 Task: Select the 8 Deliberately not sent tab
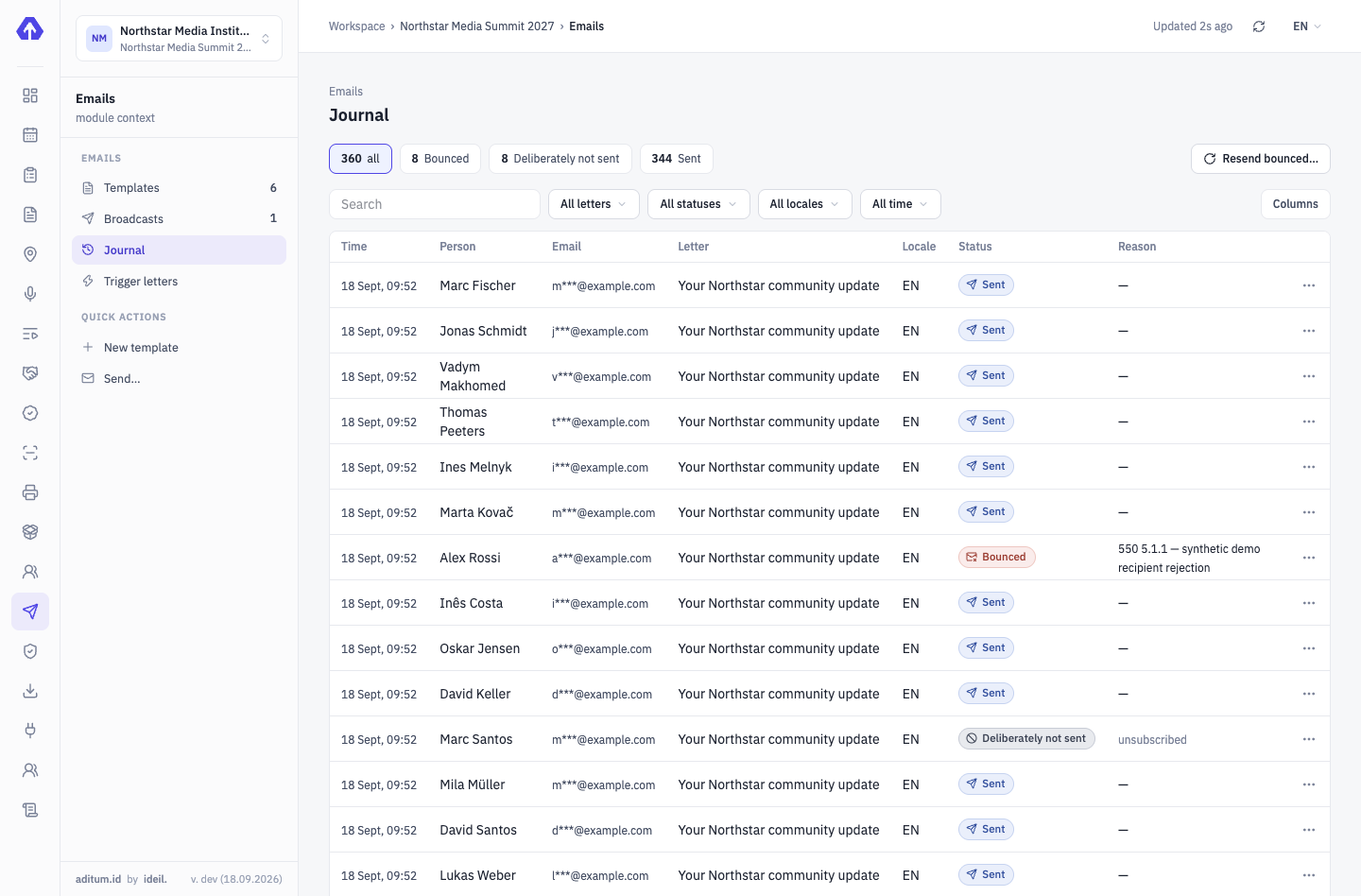click(560, 159)
